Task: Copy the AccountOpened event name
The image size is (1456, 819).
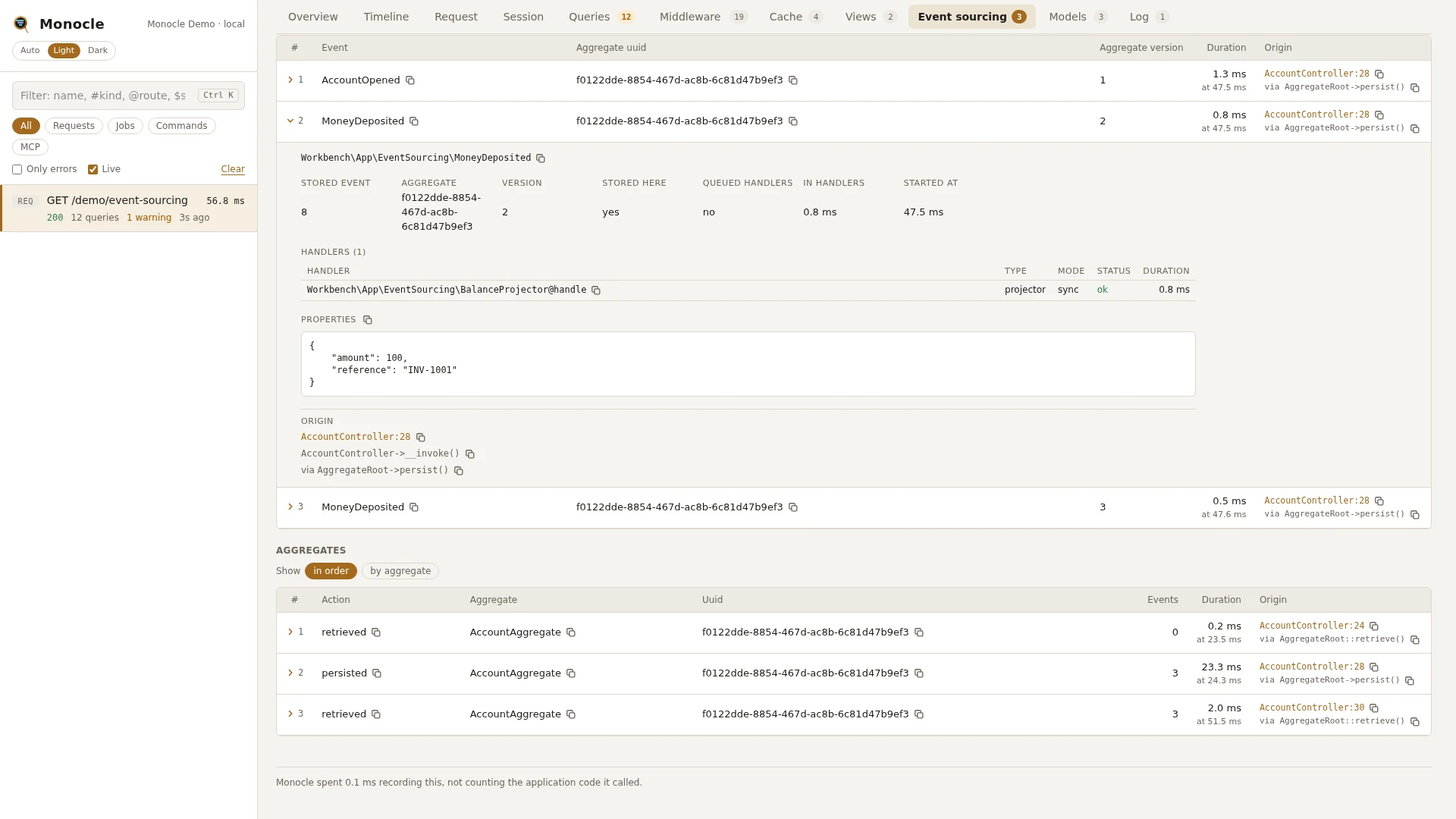Action: (x=410, y=80)
